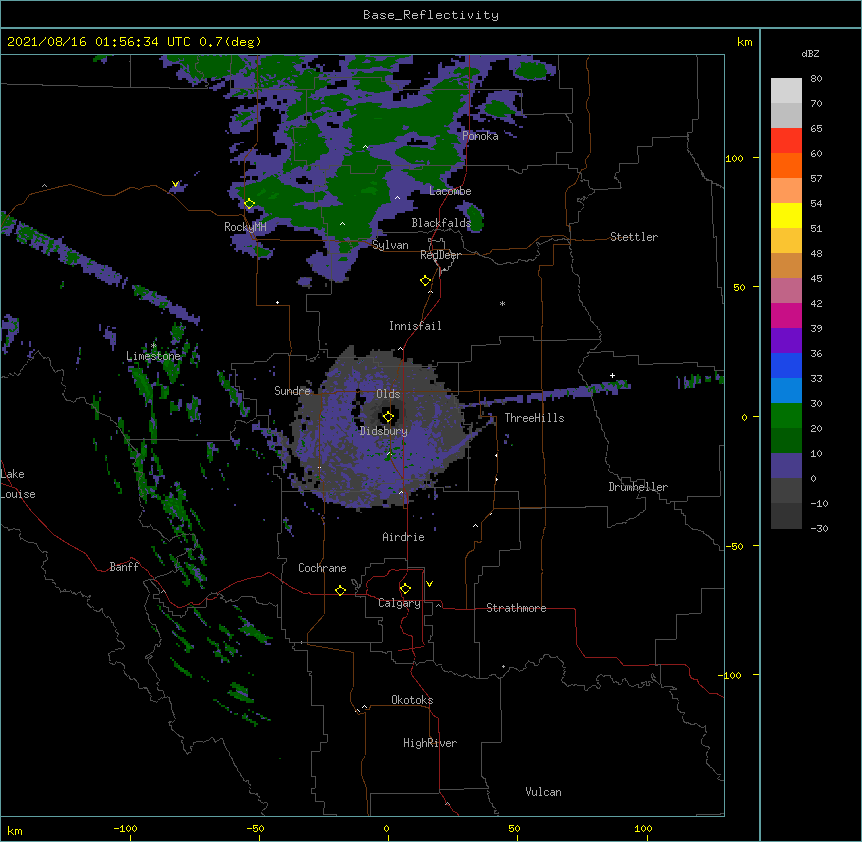The height and width of the screenshot is (842, 862).
Task: Click the Vulcan label
Action: click(543, 792)
